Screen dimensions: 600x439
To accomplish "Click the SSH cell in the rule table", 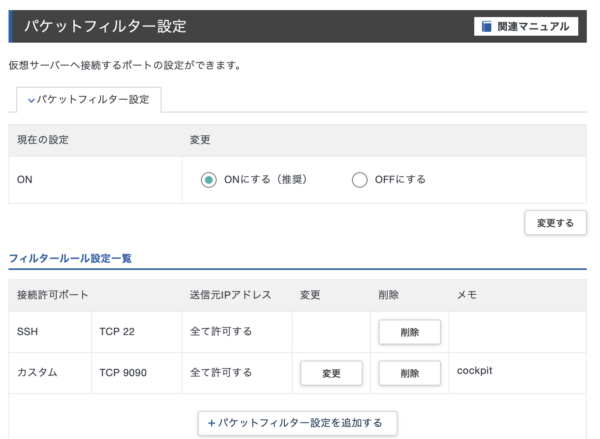I will (28, 331).
